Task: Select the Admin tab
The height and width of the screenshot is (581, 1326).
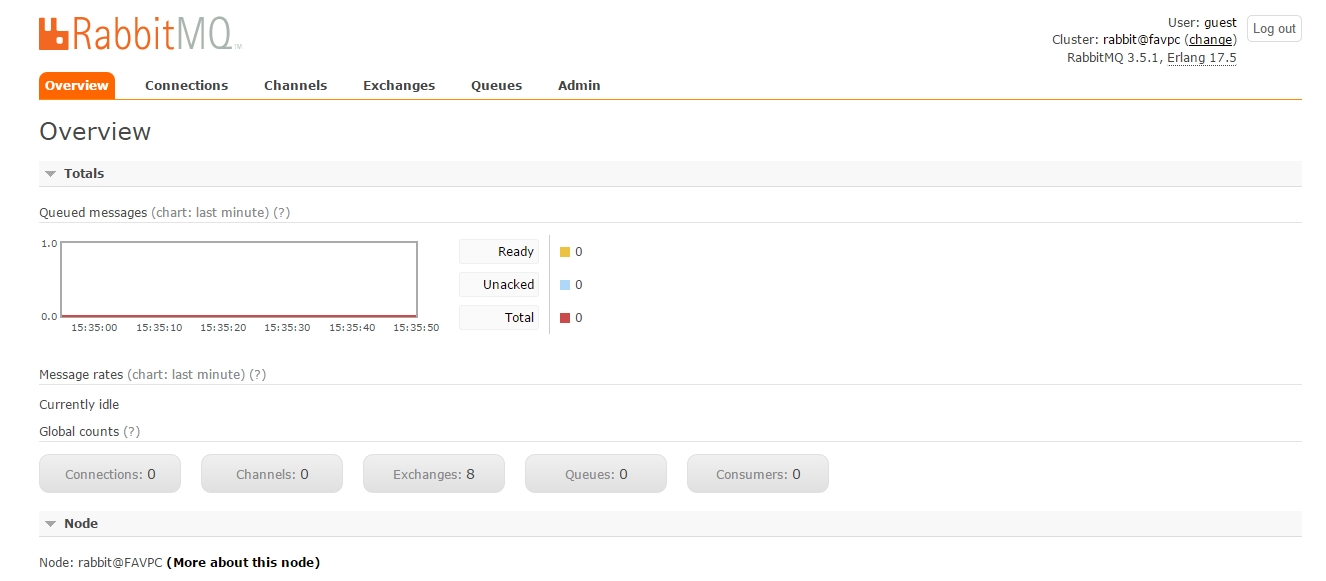Action: click(x=579, y=86)
